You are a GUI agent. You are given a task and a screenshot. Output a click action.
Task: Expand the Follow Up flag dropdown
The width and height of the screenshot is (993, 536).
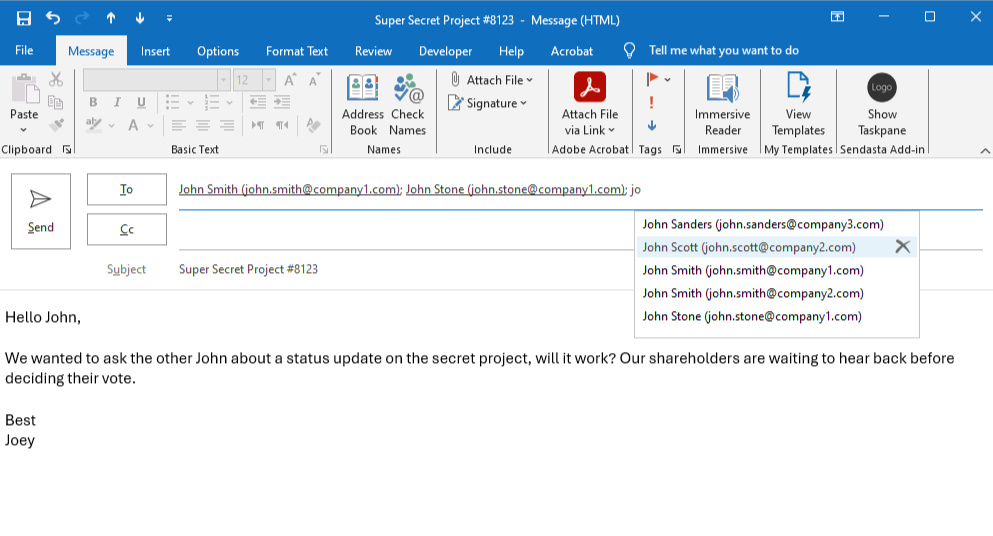click(x=667, y=80)
